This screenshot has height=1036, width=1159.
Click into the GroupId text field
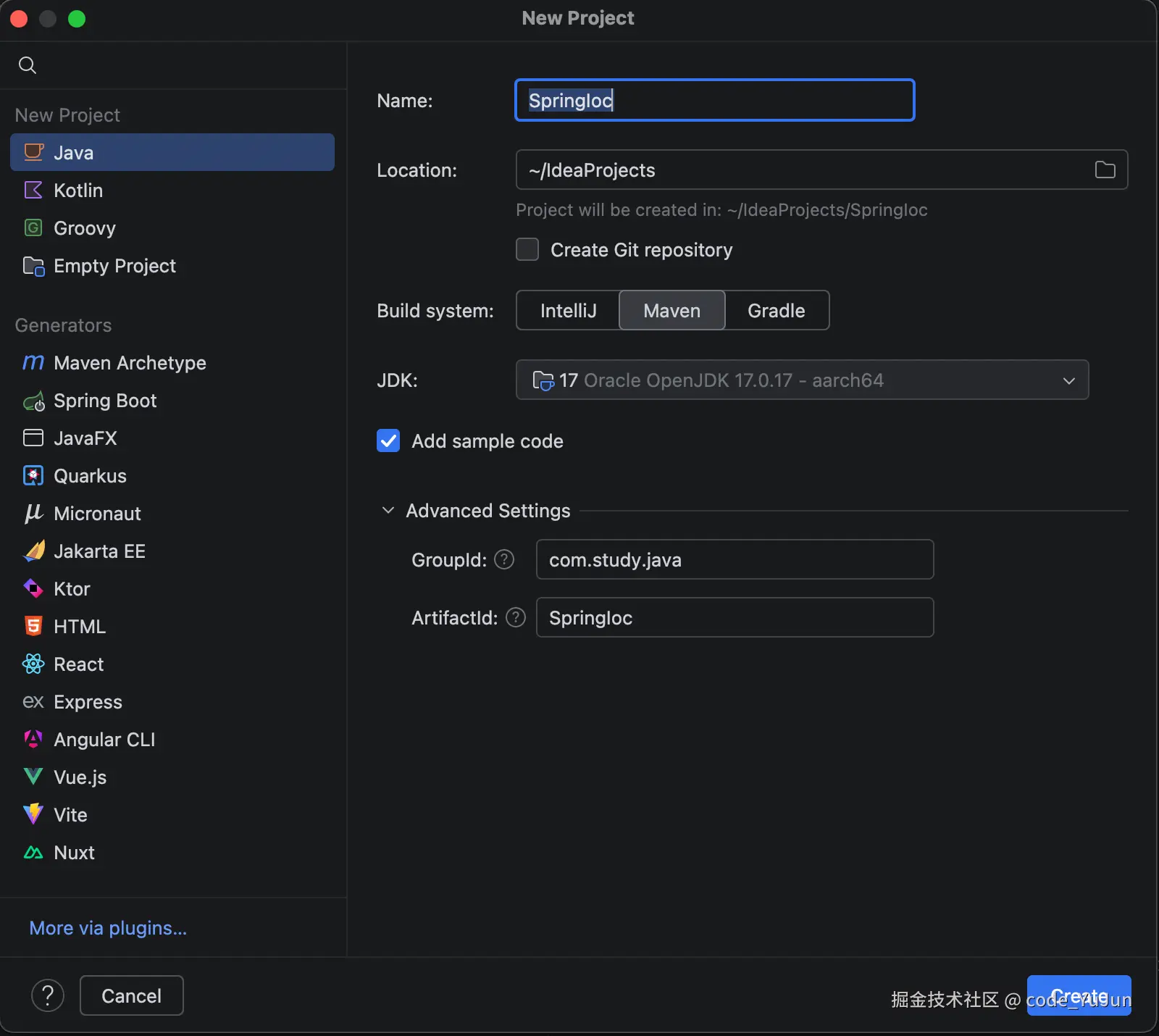tap(735, 560)
